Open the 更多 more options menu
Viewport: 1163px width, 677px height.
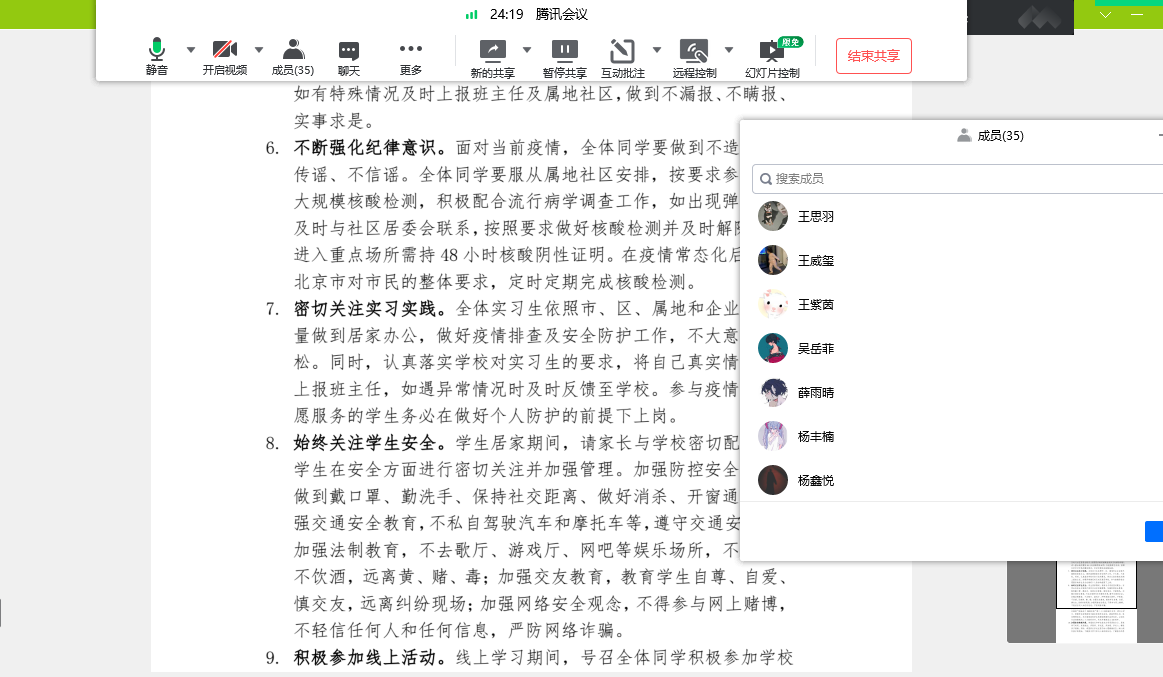[411, 57]
